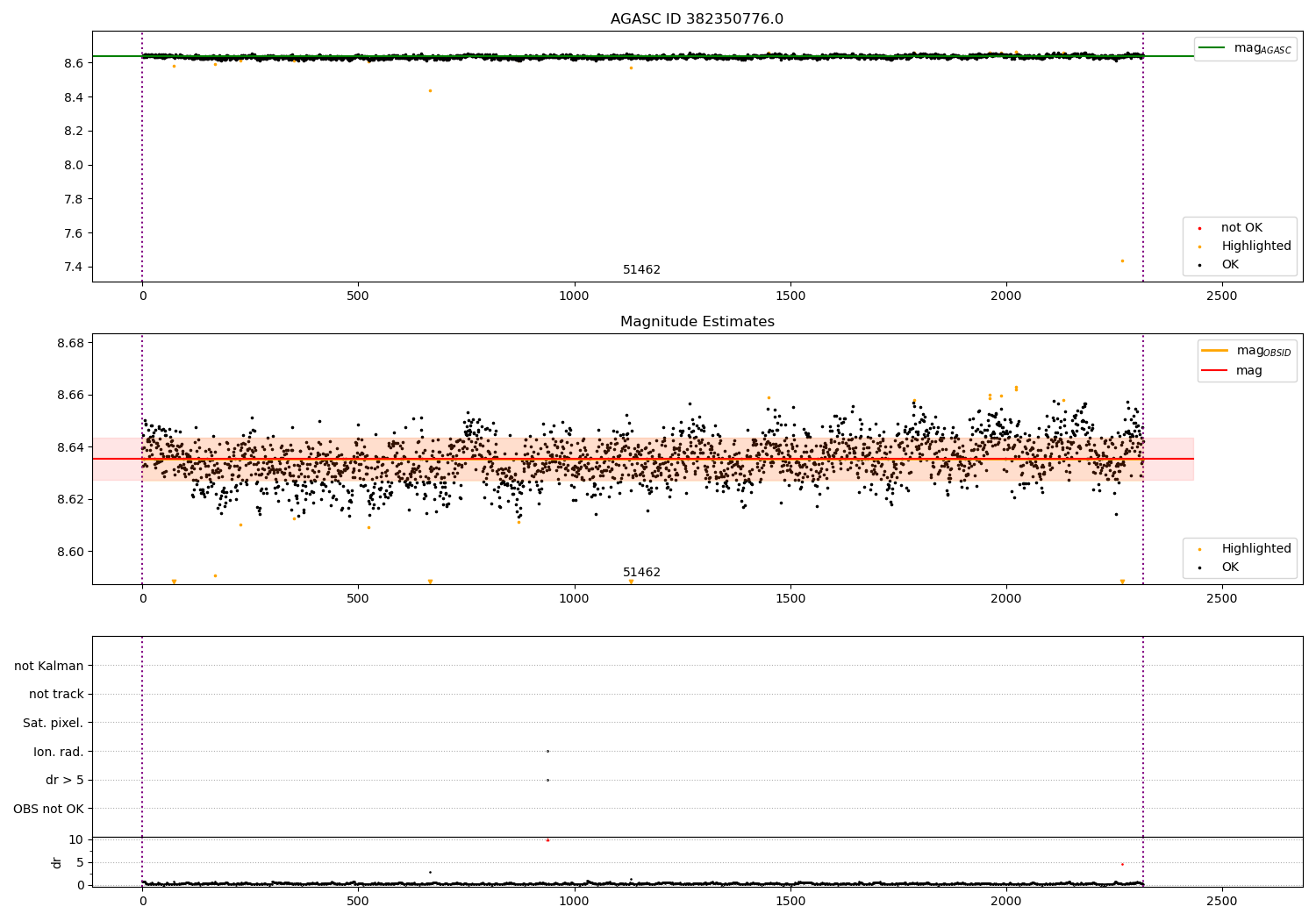Image resolution: width=1316 pixels, height=921 pixels.
Task: Click 'OK' in the Magnitude Estimates legend
Action: [1219, 568]
